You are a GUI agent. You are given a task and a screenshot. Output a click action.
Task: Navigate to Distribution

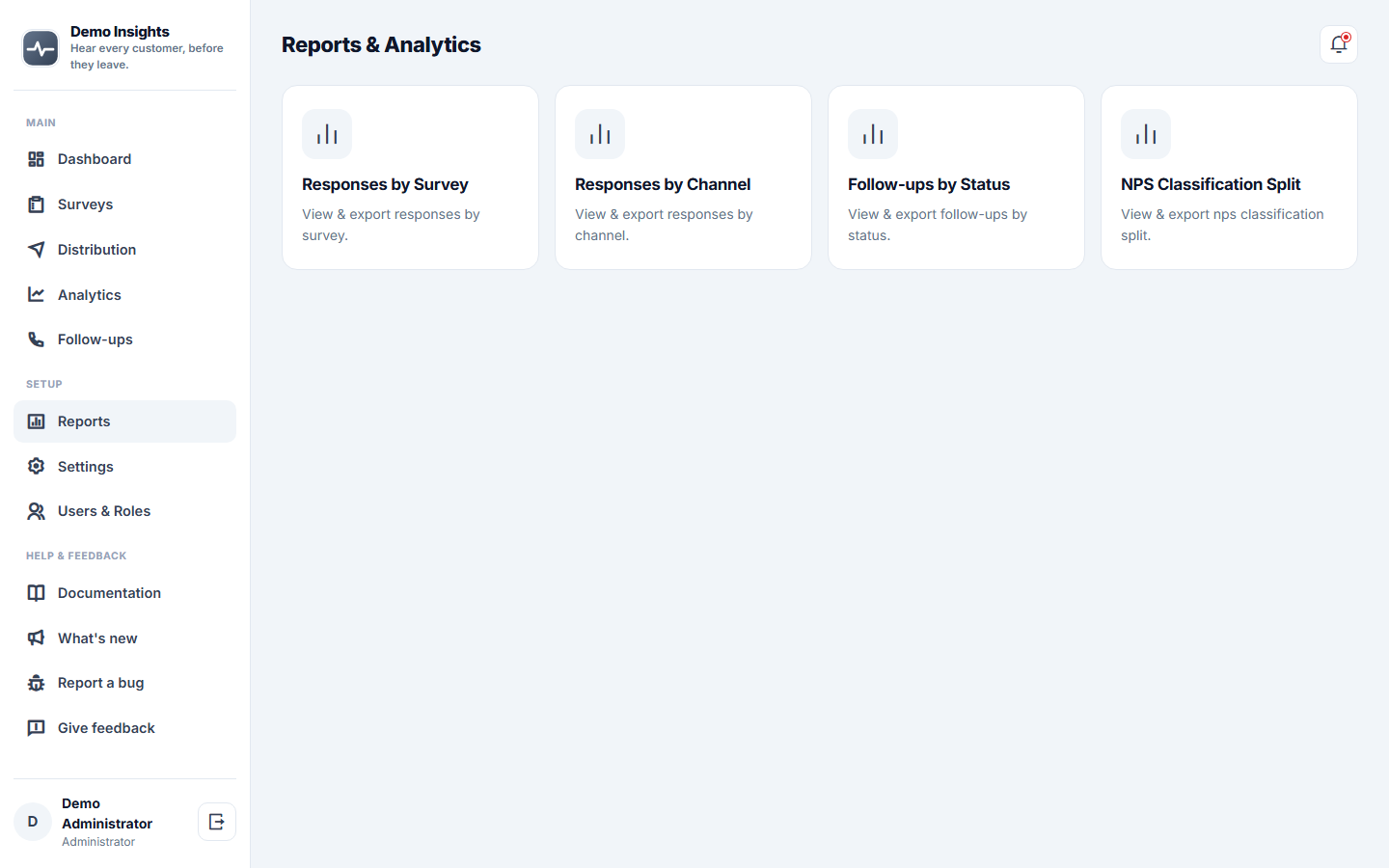(x=124, y=250)
